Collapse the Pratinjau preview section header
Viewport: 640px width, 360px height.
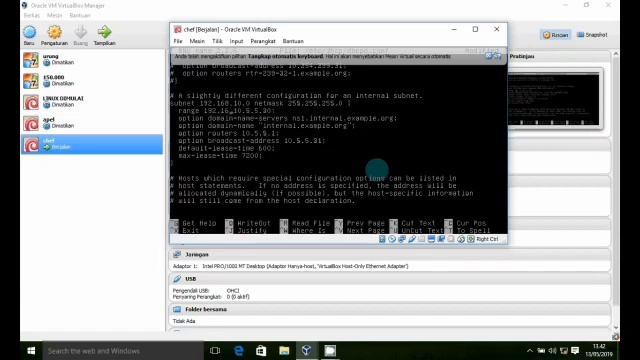click(x=559, y=56)
